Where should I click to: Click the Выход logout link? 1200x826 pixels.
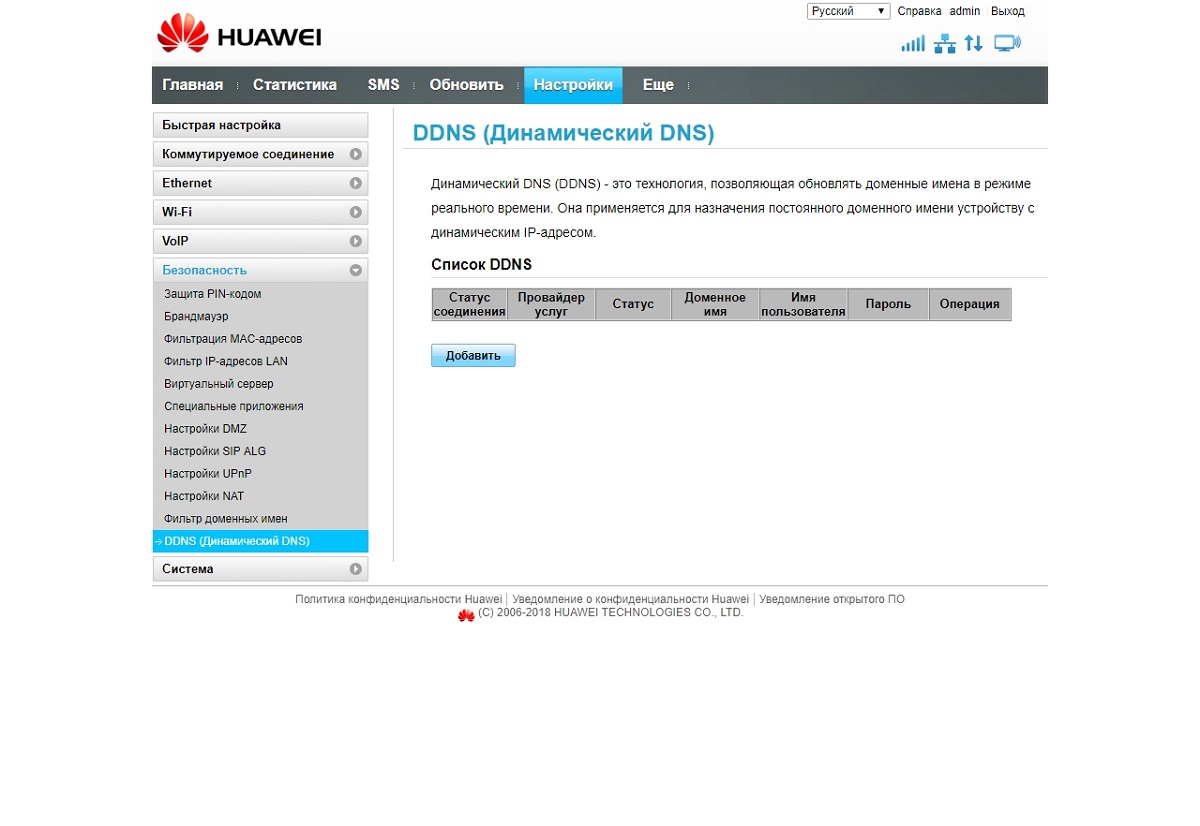tap(1008, 11)
